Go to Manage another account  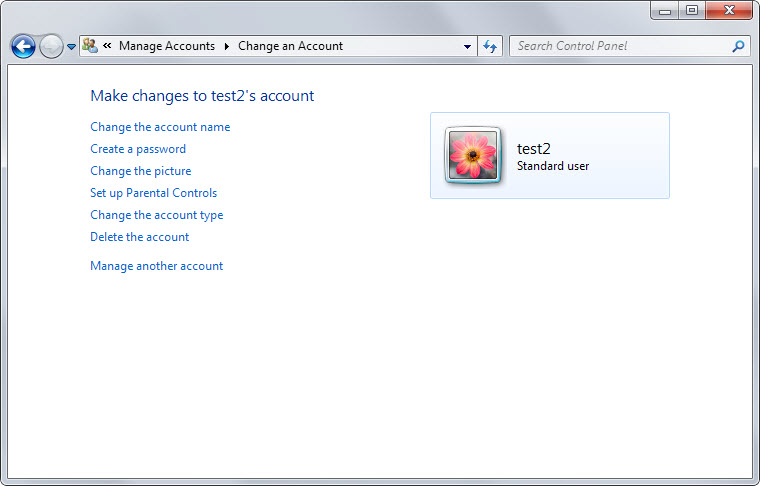coord(157,266)
